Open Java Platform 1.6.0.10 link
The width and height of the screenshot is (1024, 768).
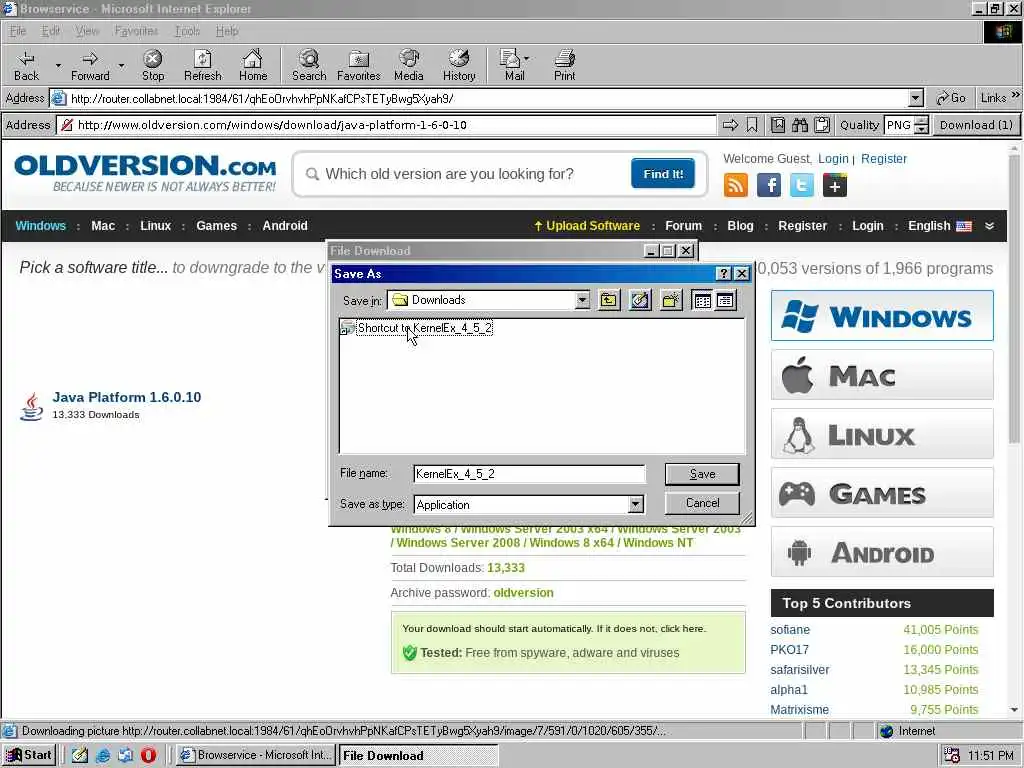pos(127,397)
